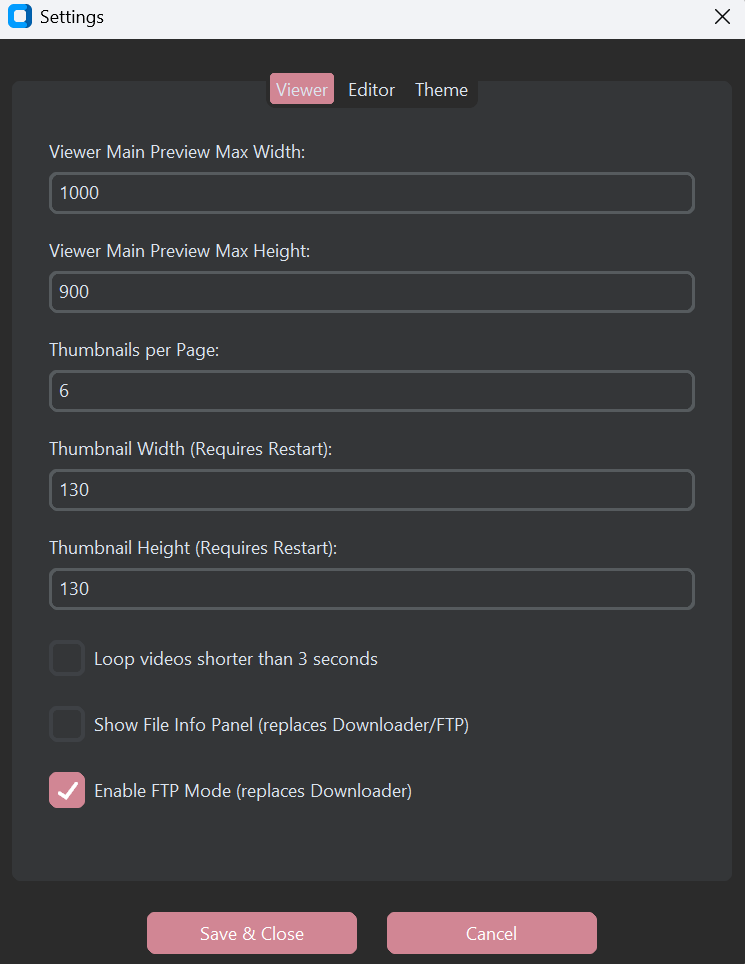Viewport: 745px width, 964px height.
Task: Click the Viewer Main Preview Max Height field
Action: pyautogui.click(x=372, y=292)
